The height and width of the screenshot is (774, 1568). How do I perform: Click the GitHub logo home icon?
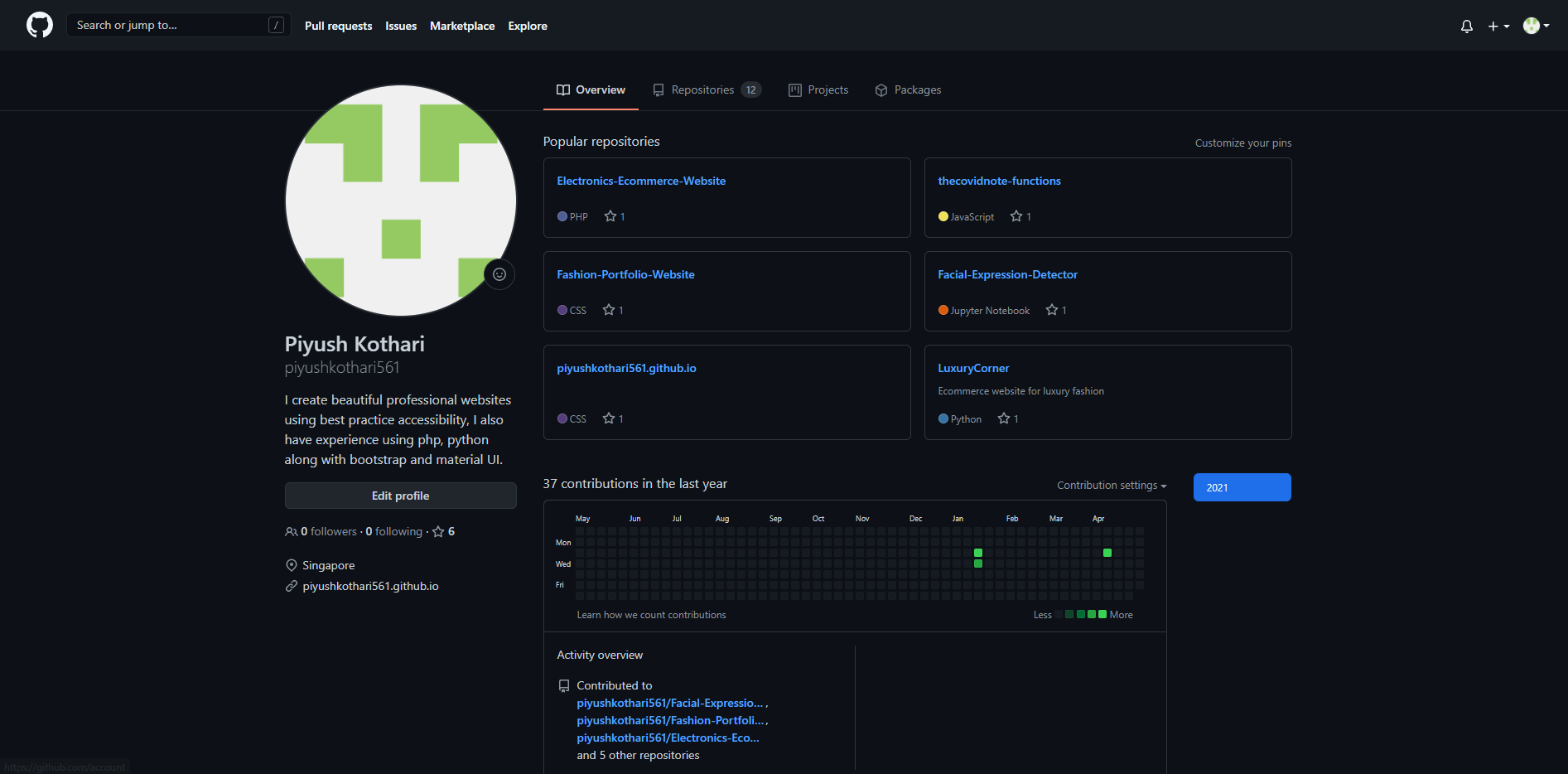click(x=39, y=25)
